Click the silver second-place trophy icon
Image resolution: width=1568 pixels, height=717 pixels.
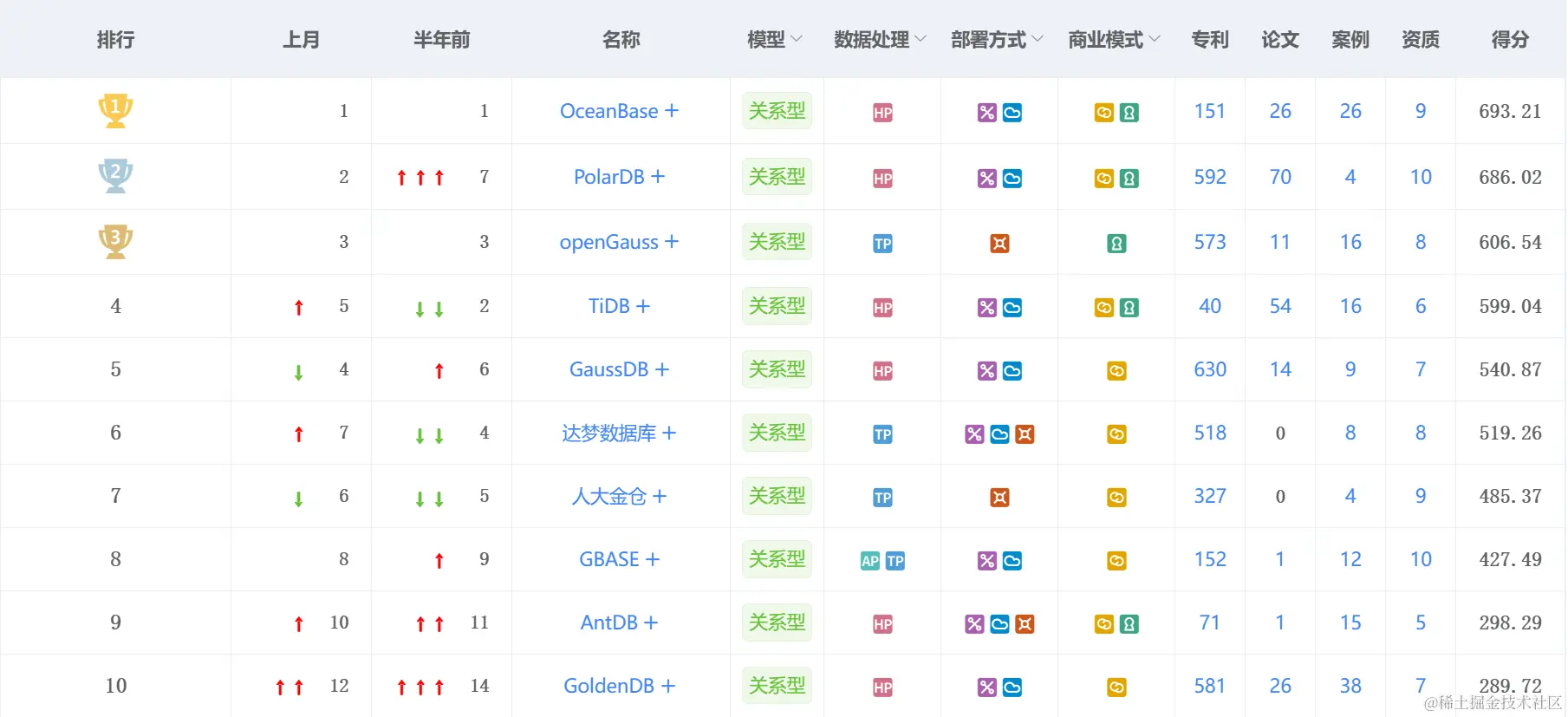(115, 176)
